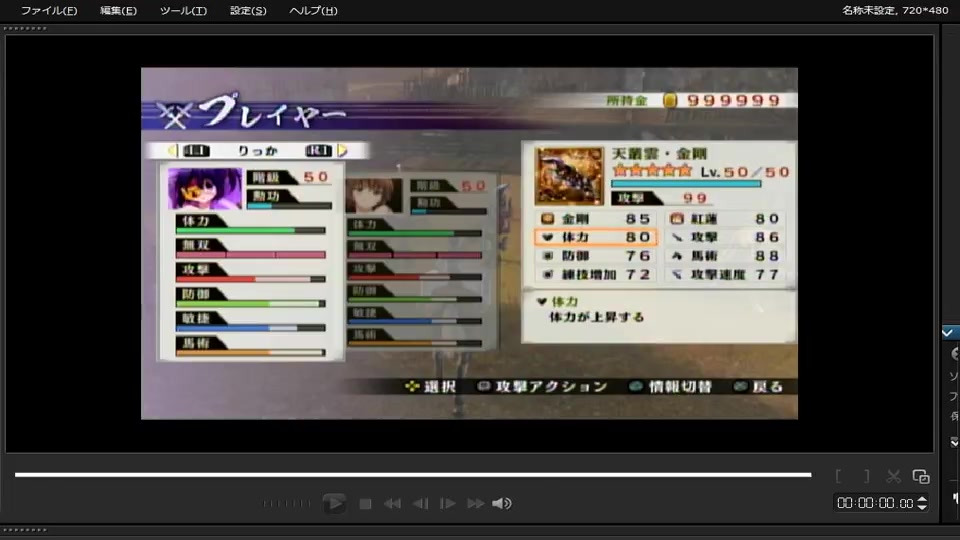960x540 pixels.
Task: Click the right arrow next to R1
Action: [342, 151]
